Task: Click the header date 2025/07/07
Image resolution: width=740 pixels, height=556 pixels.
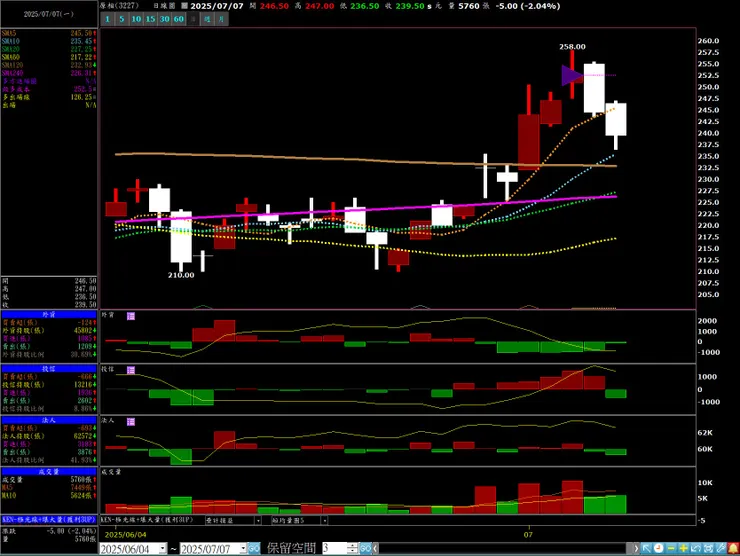Action: point(217,6)
